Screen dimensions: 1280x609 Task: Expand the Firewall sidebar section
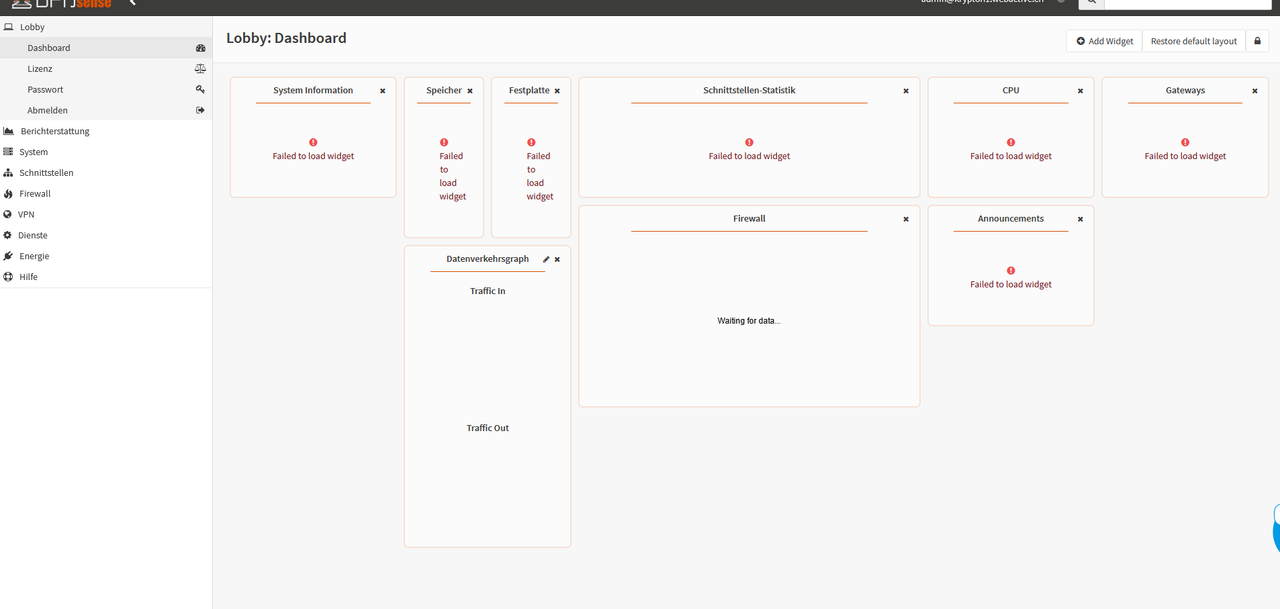(106, 194)
